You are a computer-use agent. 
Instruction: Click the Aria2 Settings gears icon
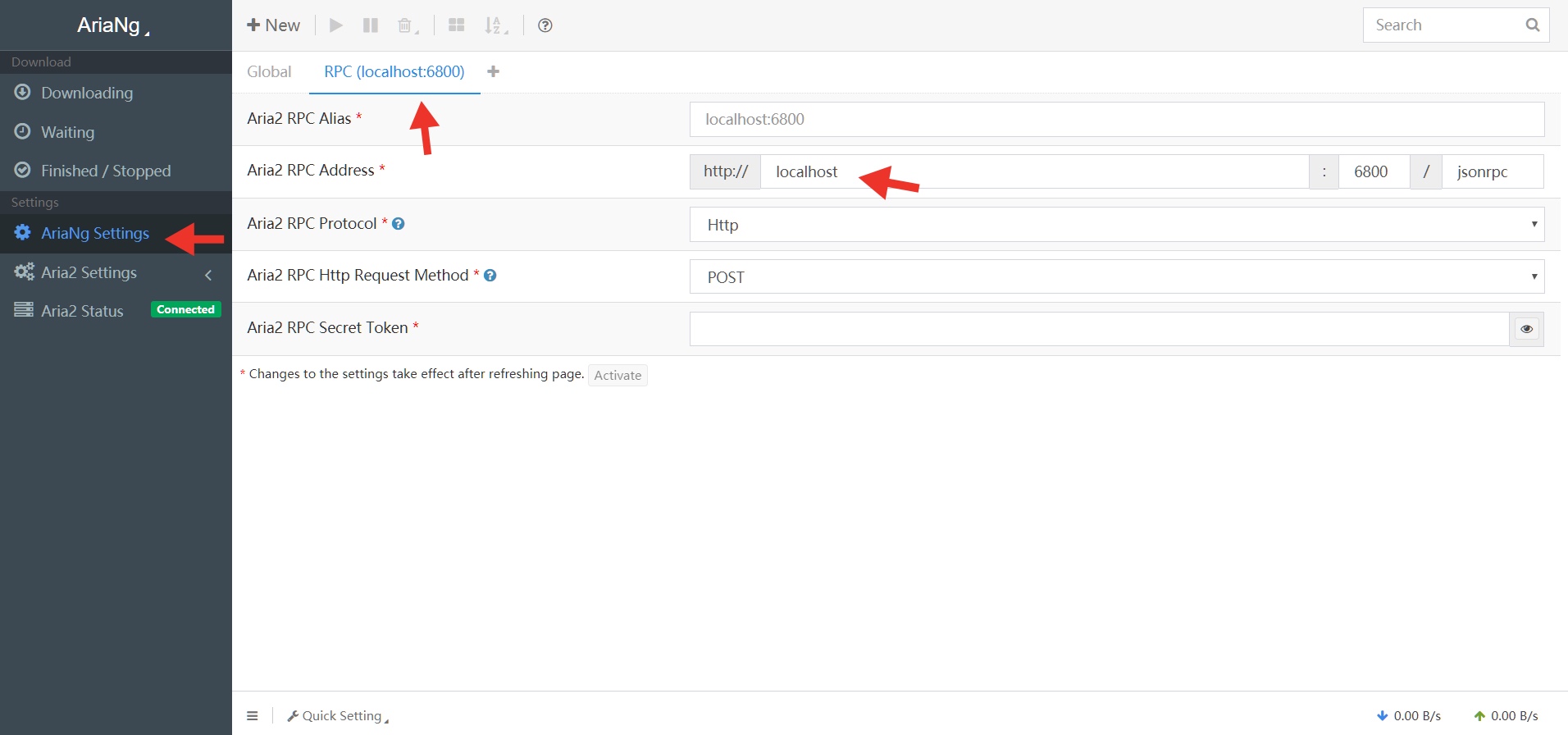[x=25, y=272]
